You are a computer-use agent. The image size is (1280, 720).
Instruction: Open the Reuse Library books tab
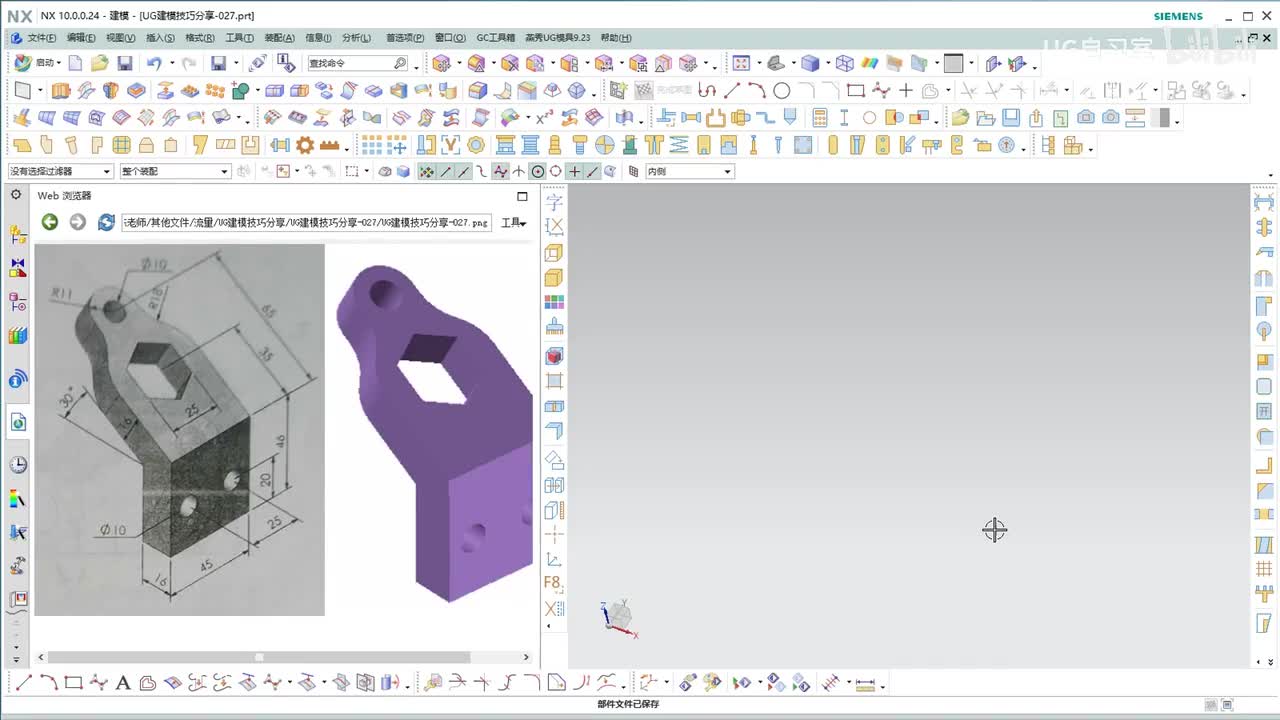18,335
